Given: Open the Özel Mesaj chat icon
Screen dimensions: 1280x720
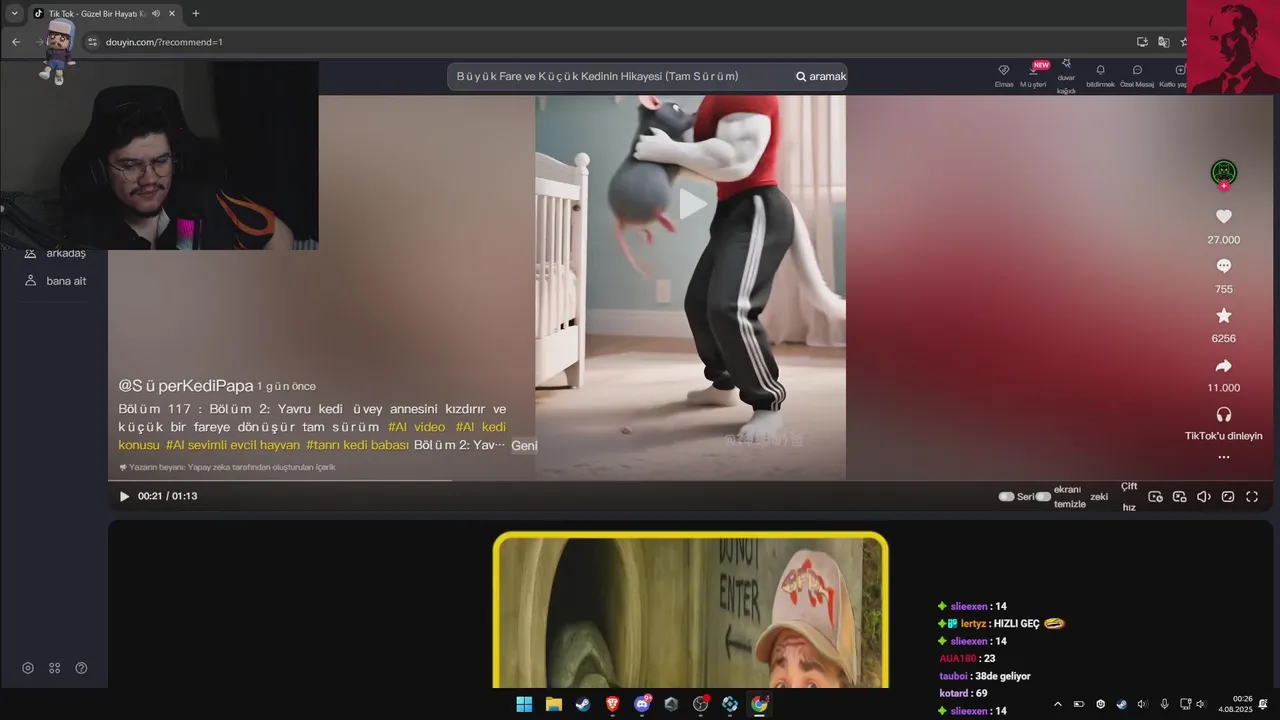Looking at the screenshot, I should 1137,70.
